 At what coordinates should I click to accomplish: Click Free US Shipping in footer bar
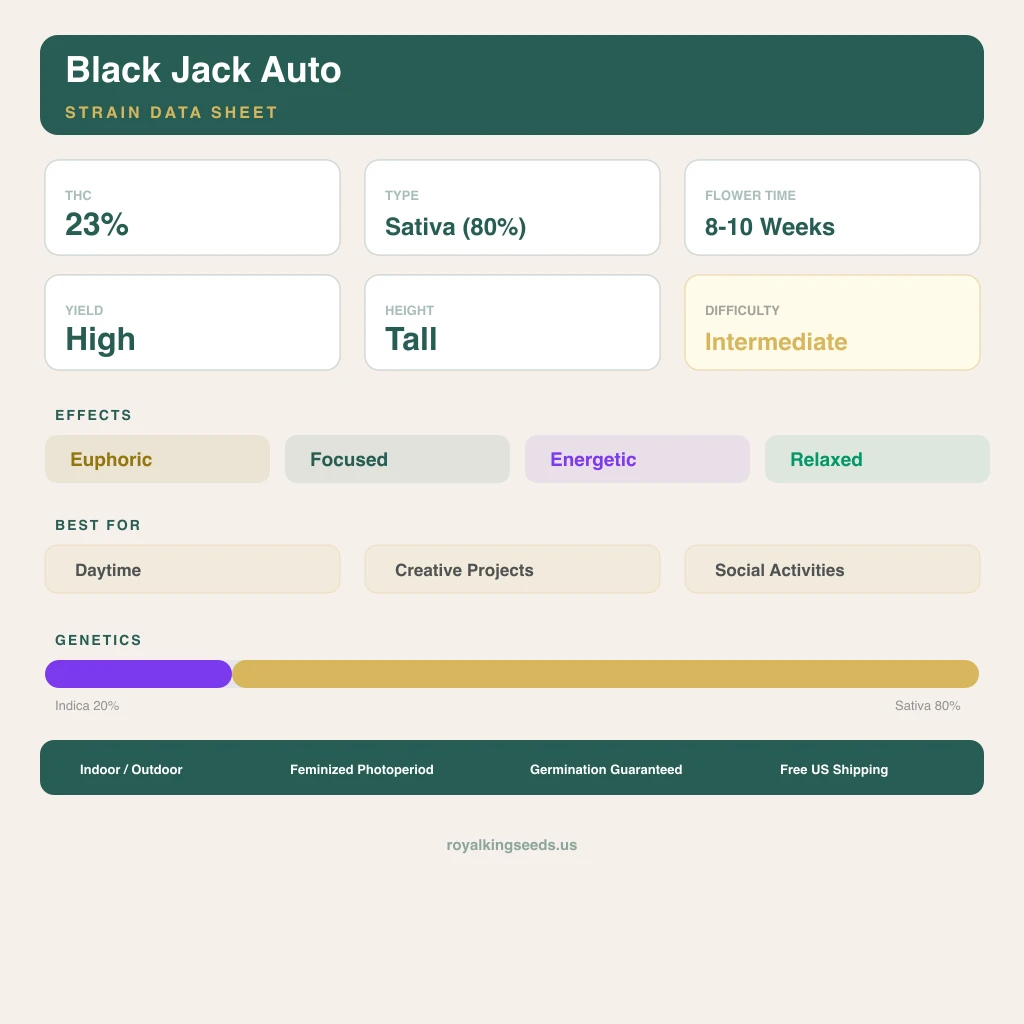[x=834, y=769]
